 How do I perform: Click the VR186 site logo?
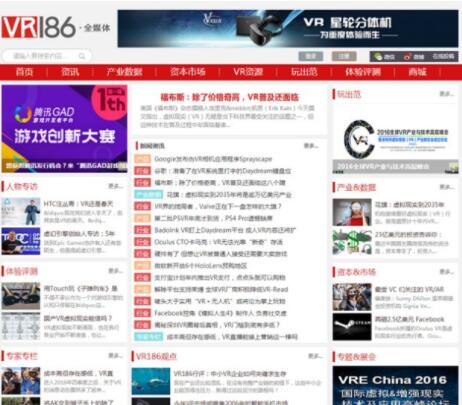pyautogui.click(x=38, y=27)
